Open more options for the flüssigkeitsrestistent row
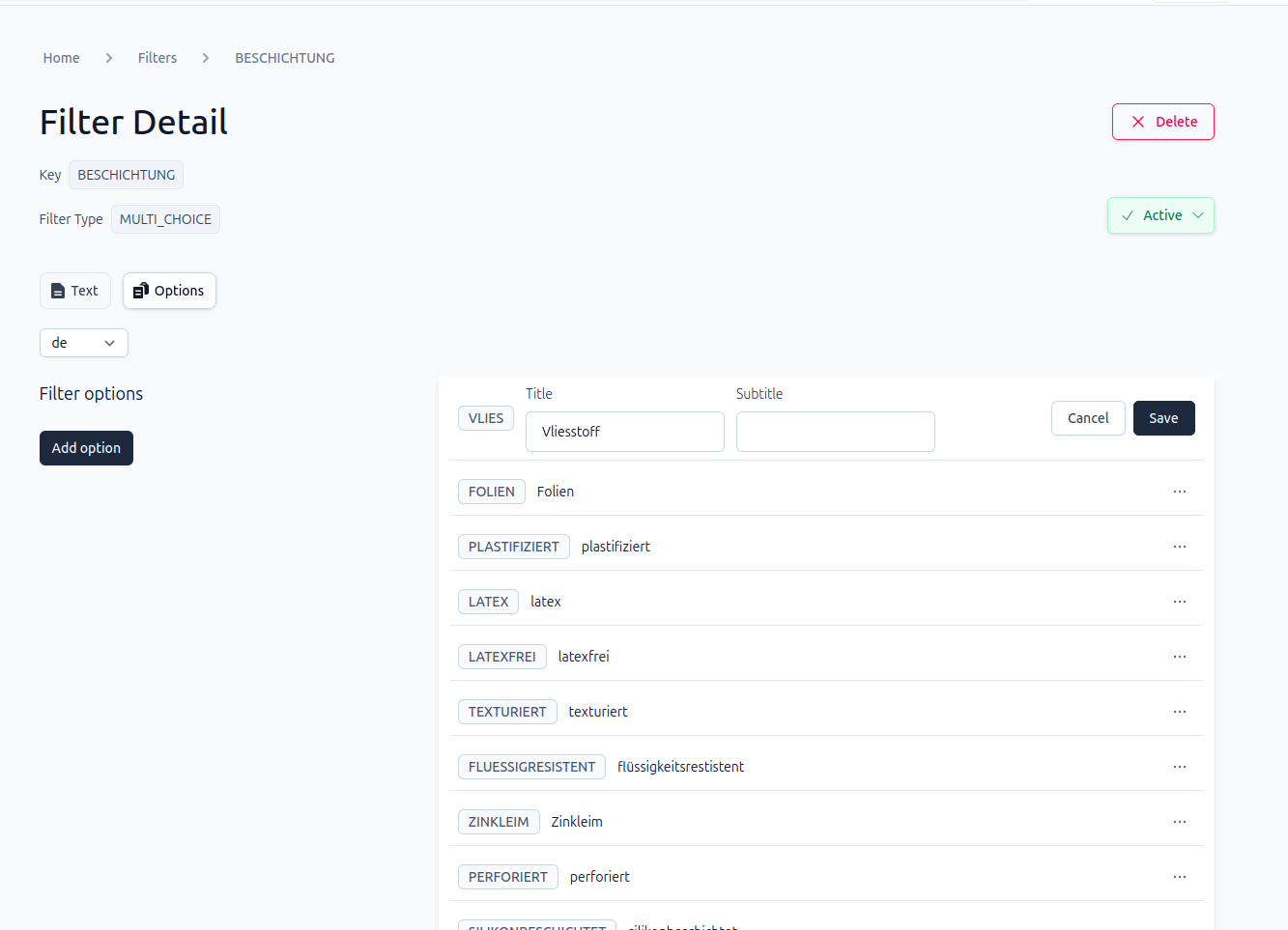Screen dimensions: 1288x930 tap(1179, 767)
